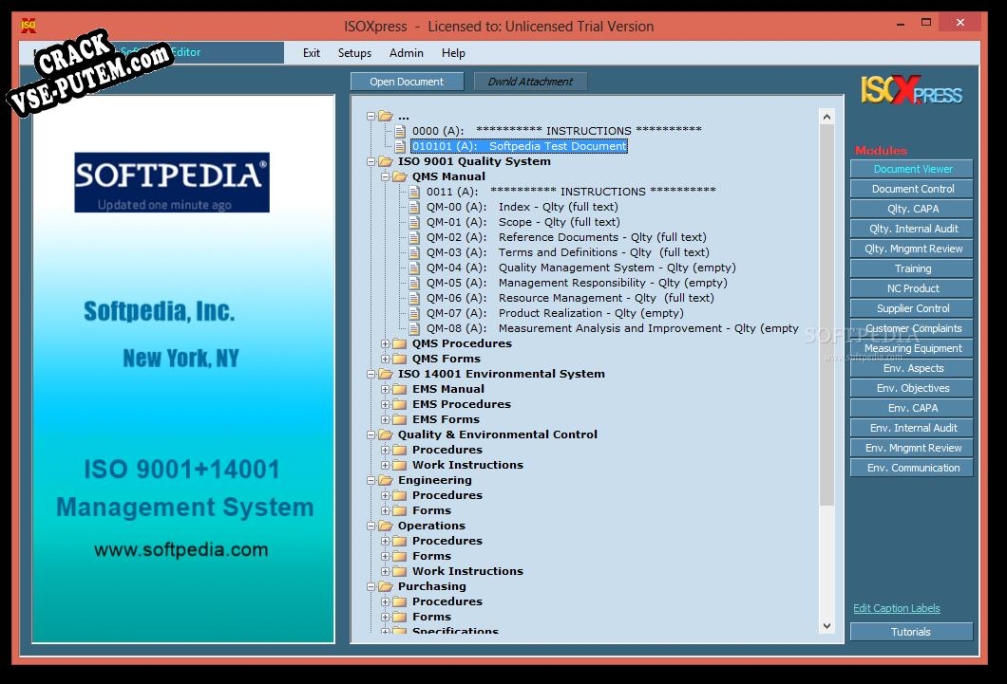Open the Customer Complaints module
The height and width of the screenshot is (684, 1007).
(911, 328)
